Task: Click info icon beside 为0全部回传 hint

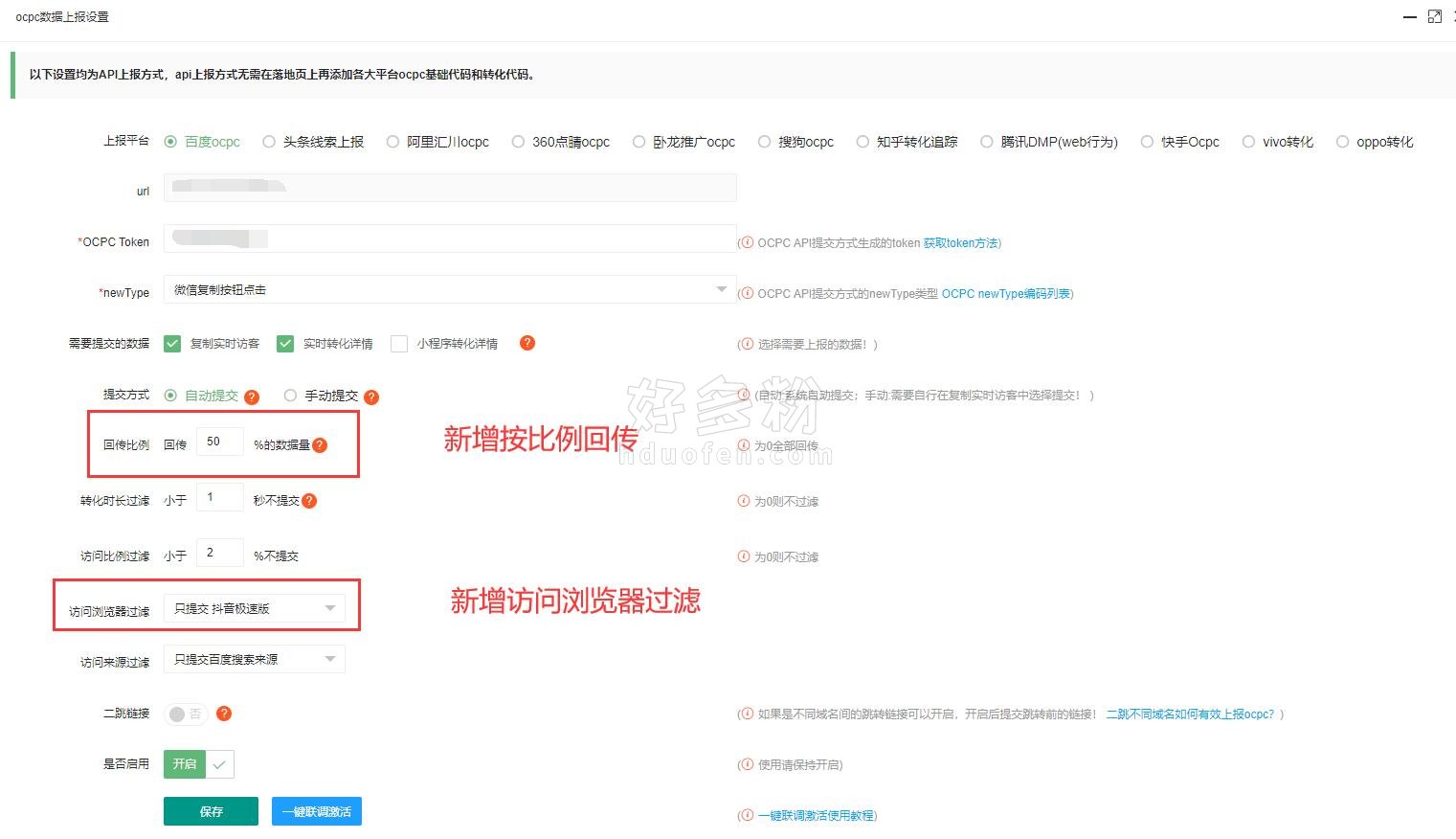Action: click(x=744, y=445)
